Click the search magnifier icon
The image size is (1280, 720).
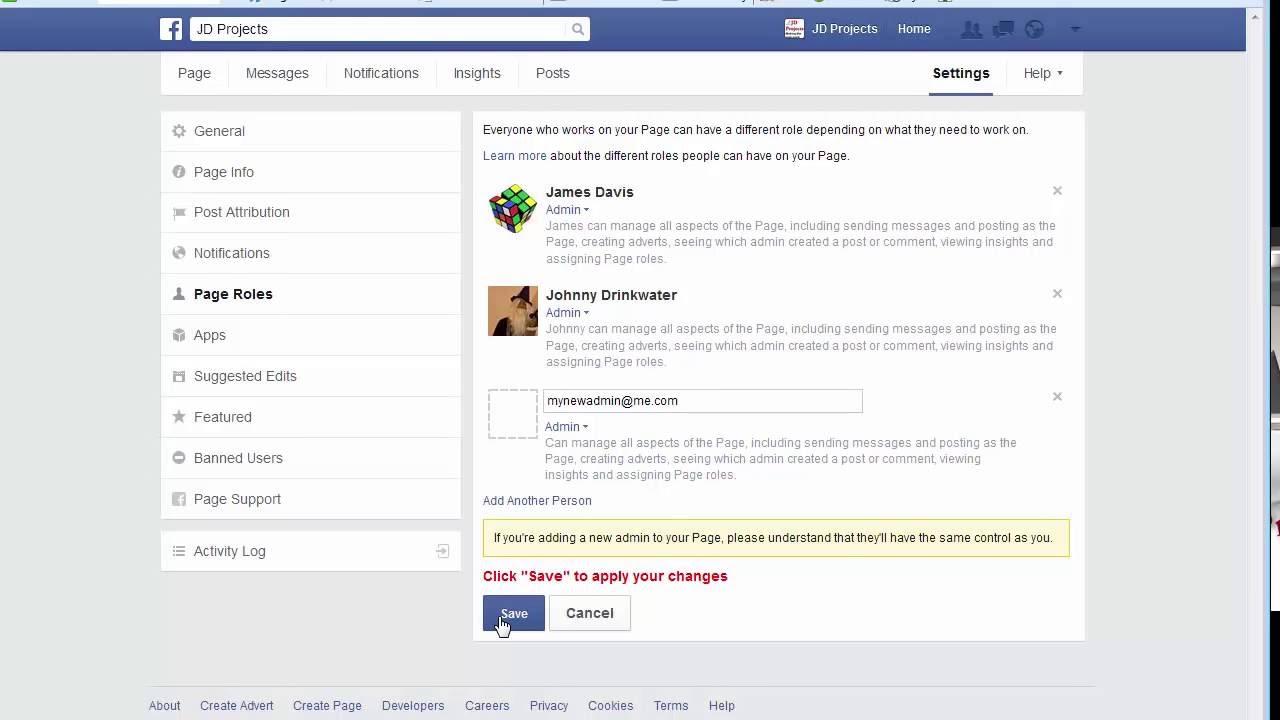click(578, 29)
